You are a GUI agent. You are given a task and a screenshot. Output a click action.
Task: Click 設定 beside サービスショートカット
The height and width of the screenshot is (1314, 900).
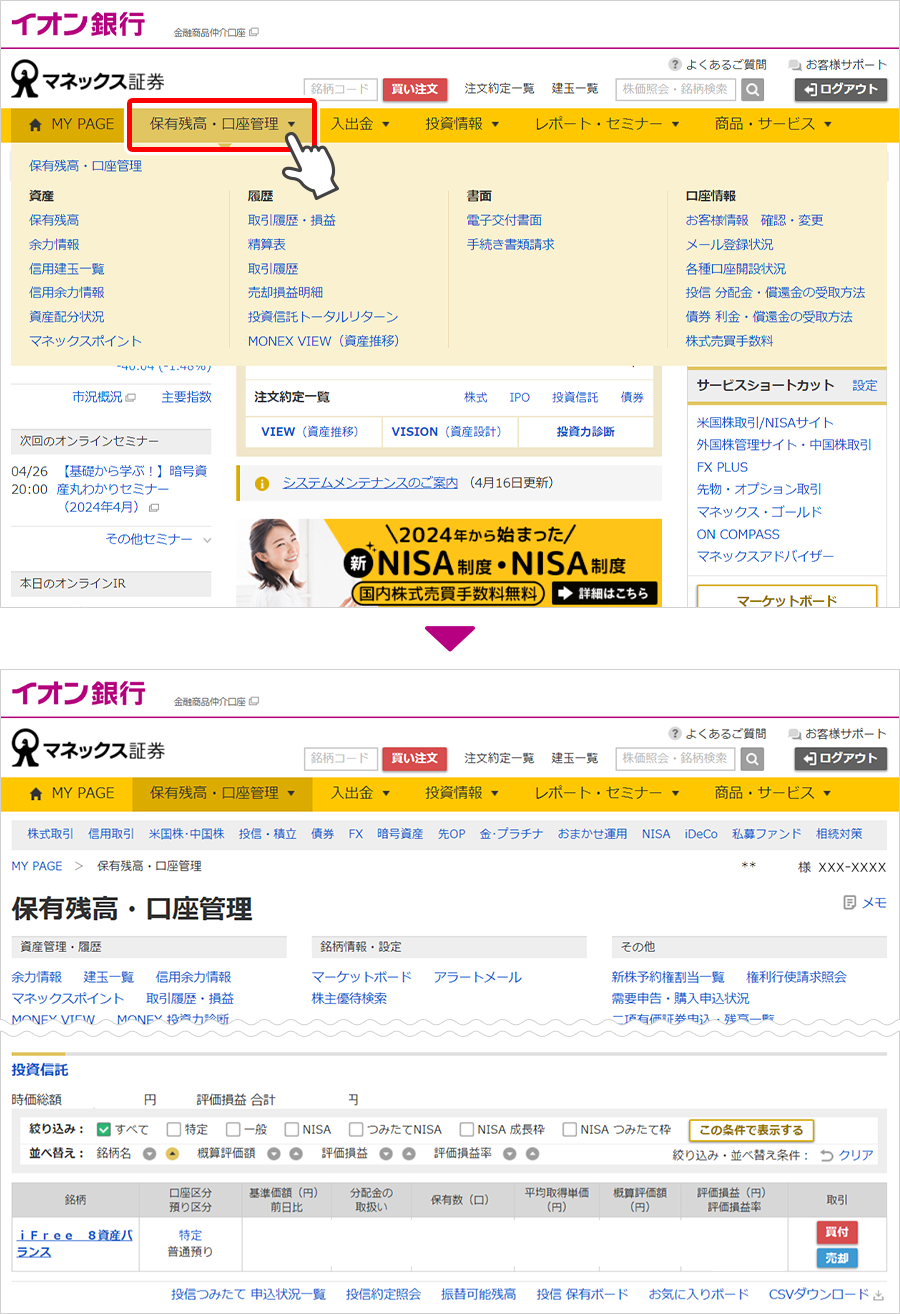click(864, 385)
